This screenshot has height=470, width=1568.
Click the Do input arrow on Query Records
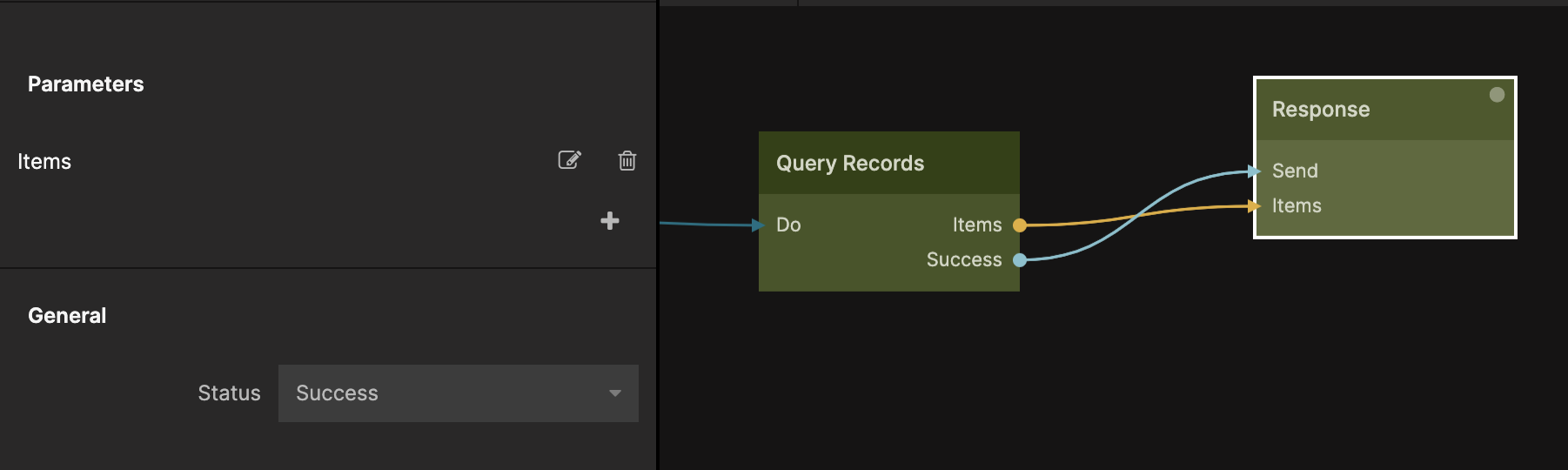pos(758,225)
